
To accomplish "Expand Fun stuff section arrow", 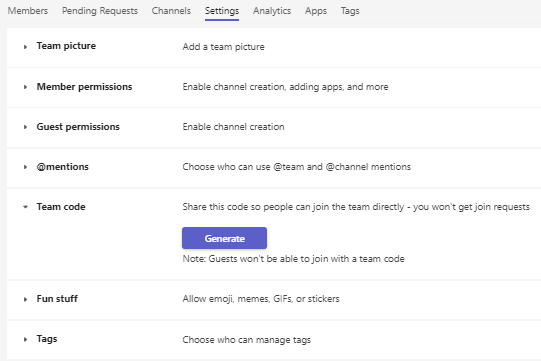I will click(x=25, y=299).
